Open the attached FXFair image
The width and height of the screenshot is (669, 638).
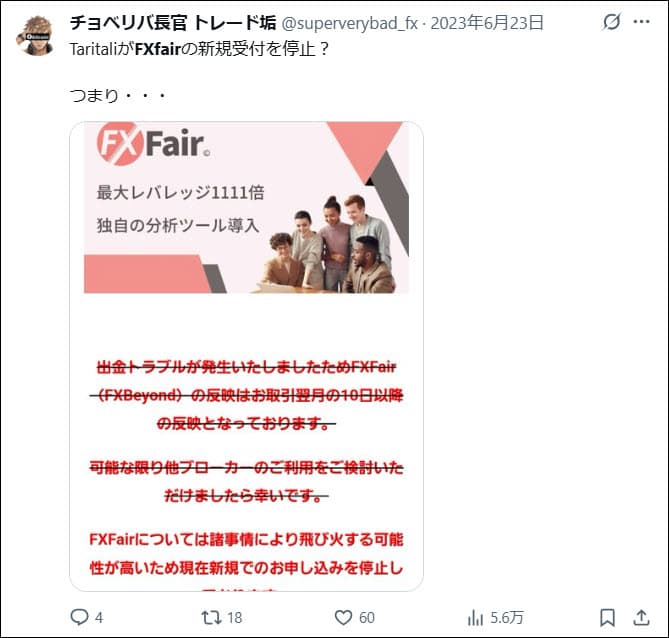coord(246,356)
